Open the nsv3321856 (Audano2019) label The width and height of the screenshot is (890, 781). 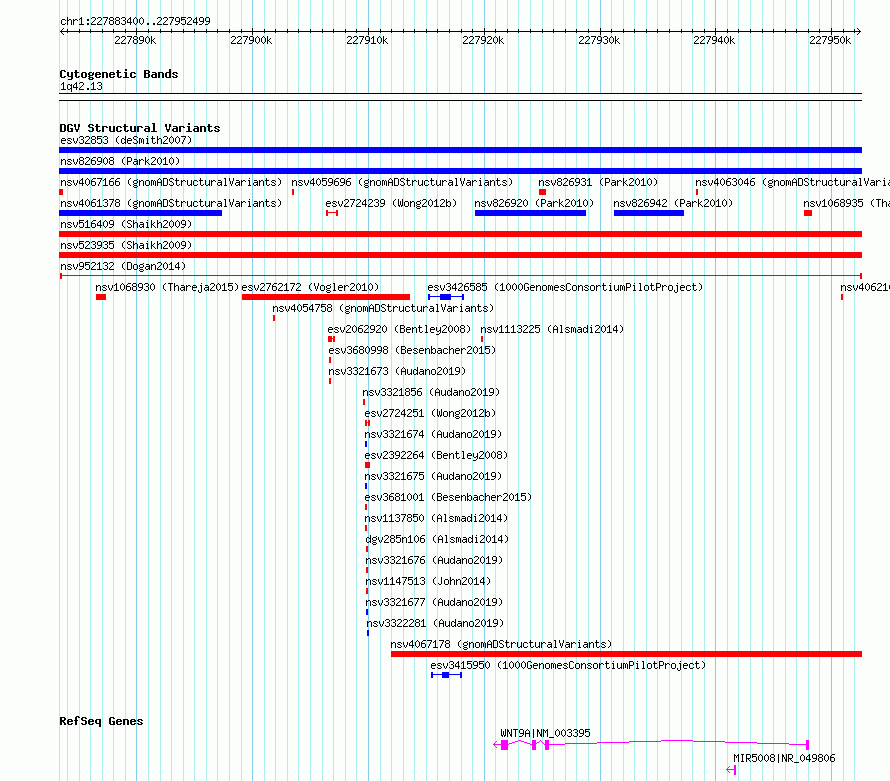431,392
